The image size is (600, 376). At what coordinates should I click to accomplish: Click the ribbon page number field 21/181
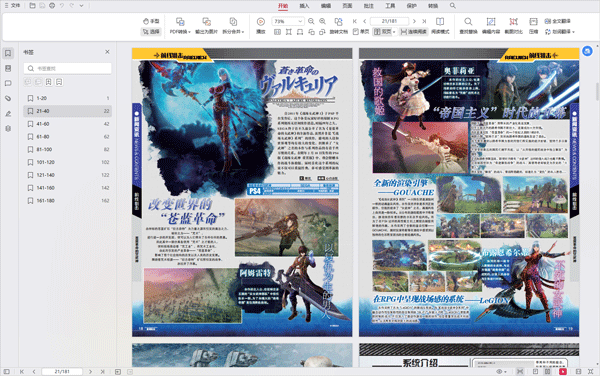point(390,21)
